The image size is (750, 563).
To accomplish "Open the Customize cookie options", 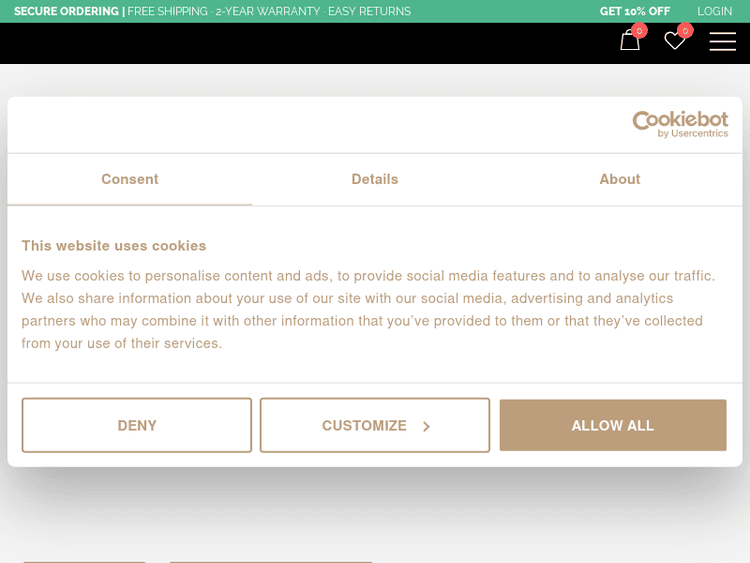I will pos(364,425).
